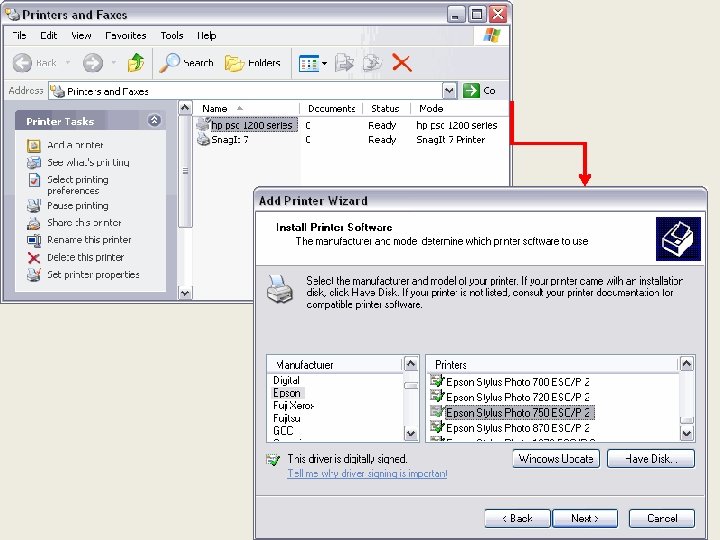720x540 pixels.
Task: Click Set printer properties task
Action: [x=93, y=275]
